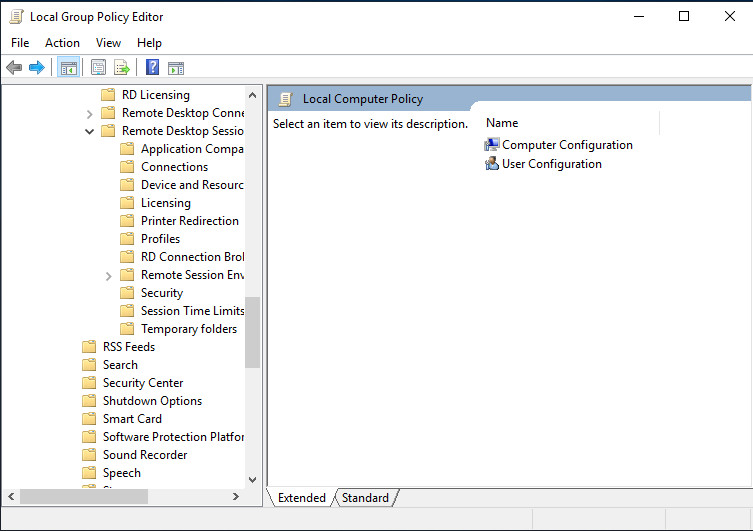Screen dimensions: 753x531
Task: Click the Forward arrow toolbar icon
Action: point(37,68)
